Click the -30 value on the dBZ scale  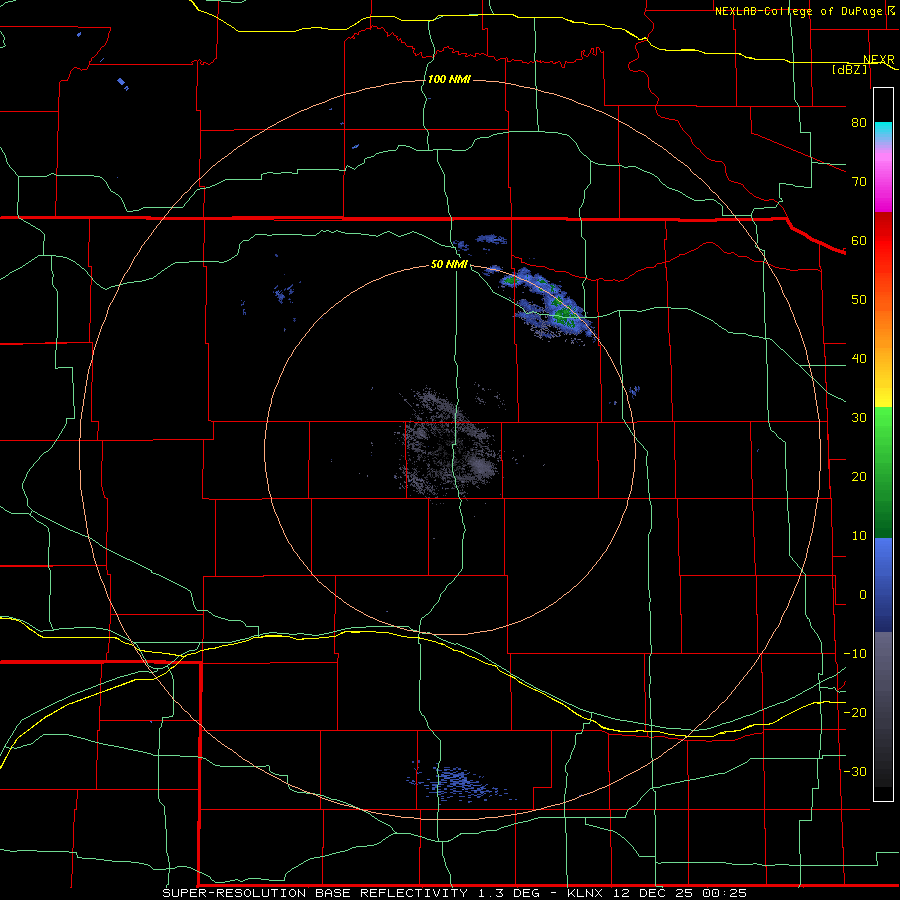pyautogui.click(x=855, y=771)
